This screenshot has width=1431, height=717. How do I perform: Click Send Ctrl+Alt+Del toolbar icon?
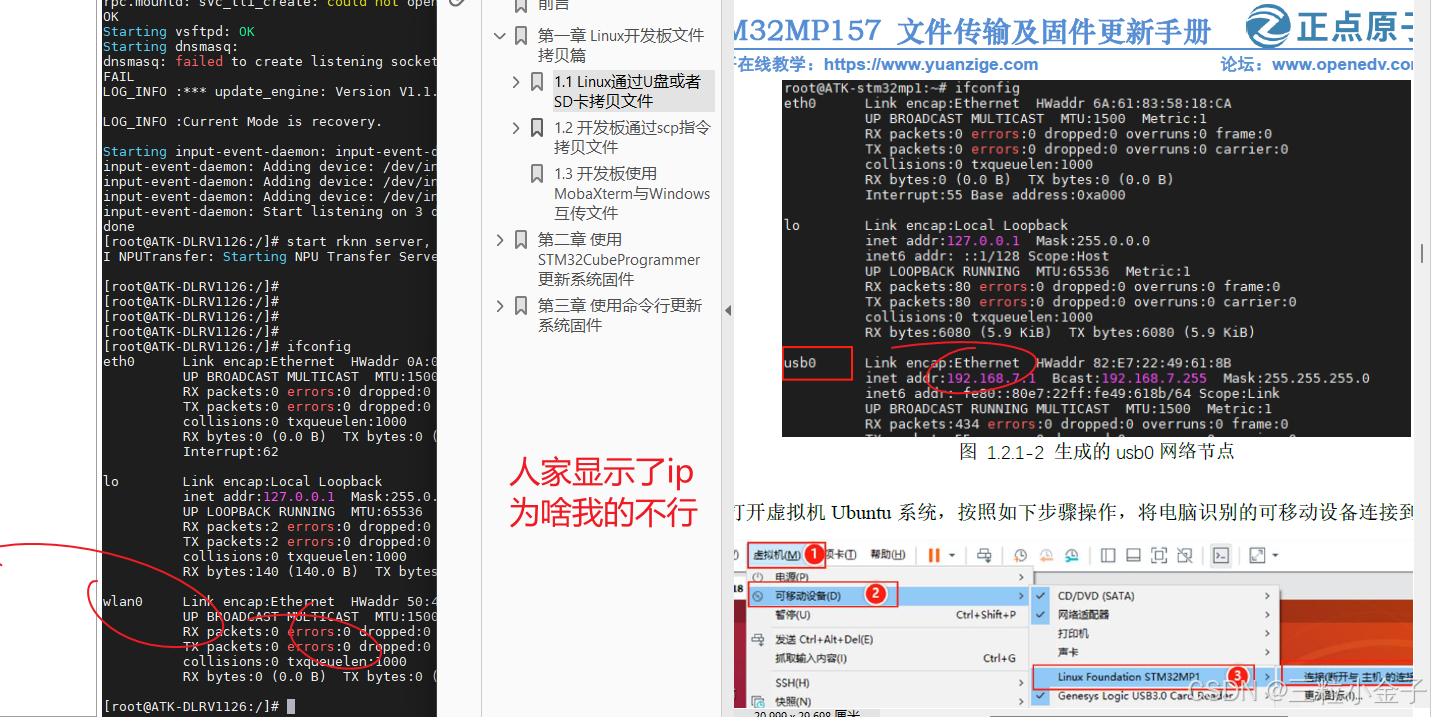(x=984, y=555)
